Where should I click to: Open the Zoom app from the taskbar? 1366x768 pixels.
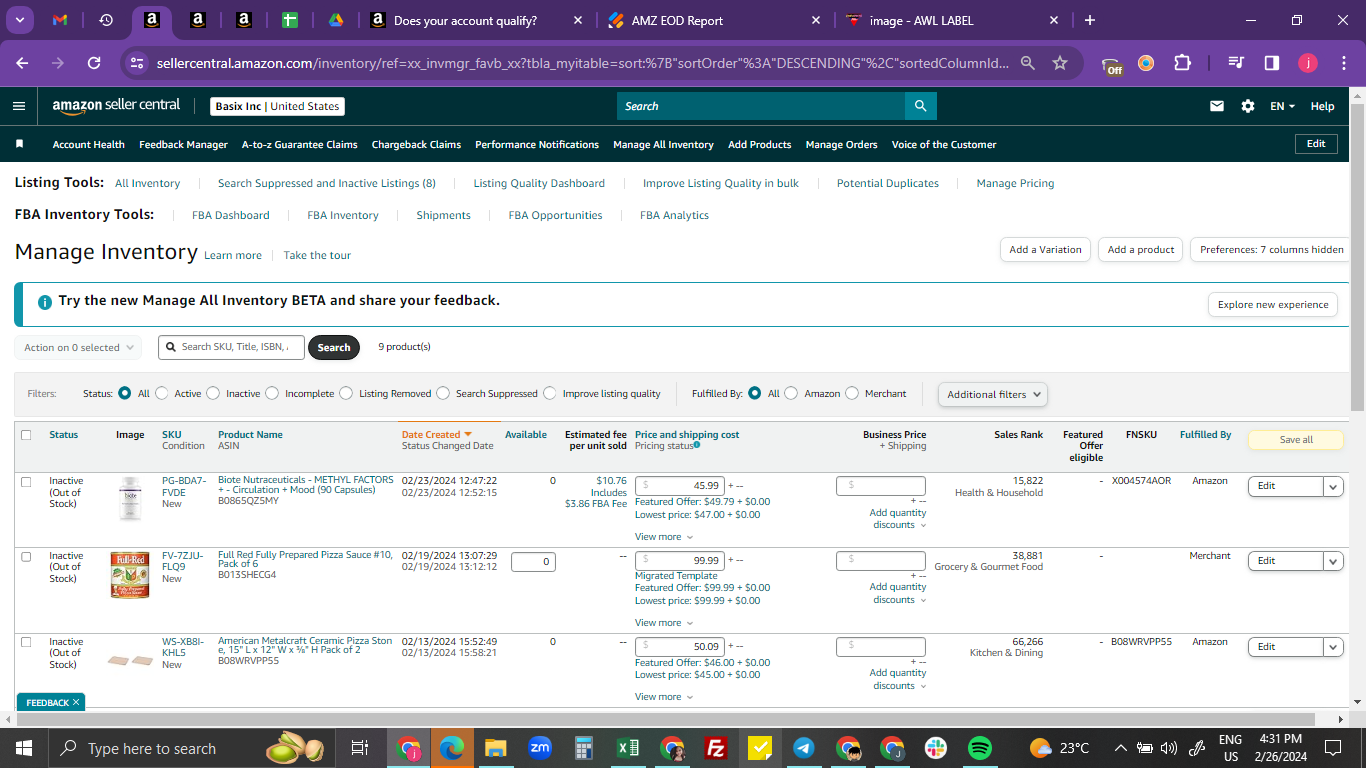coord(540,748)
